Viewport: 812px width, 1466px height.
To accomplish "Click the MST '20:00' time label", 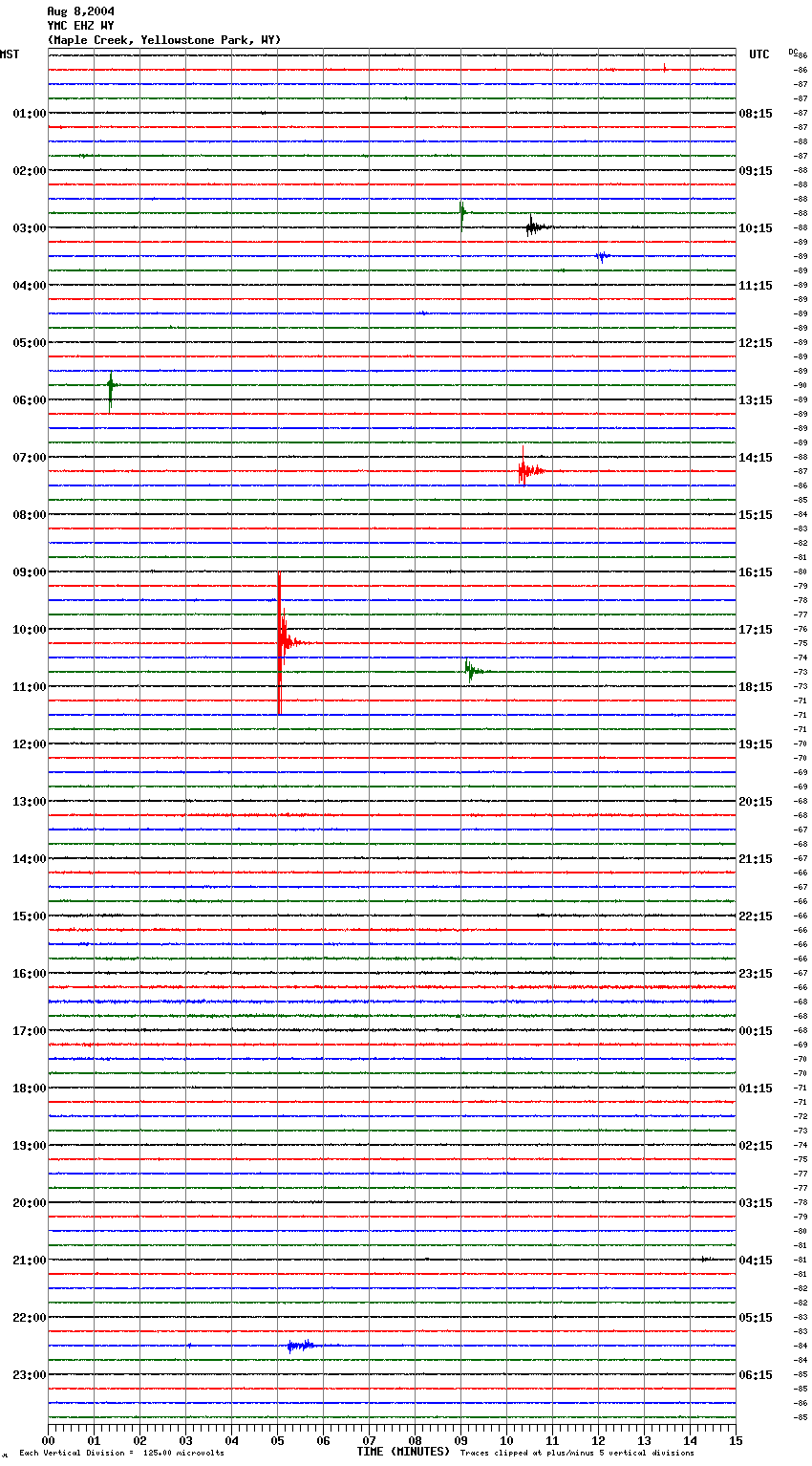I will pos(30,1203).
